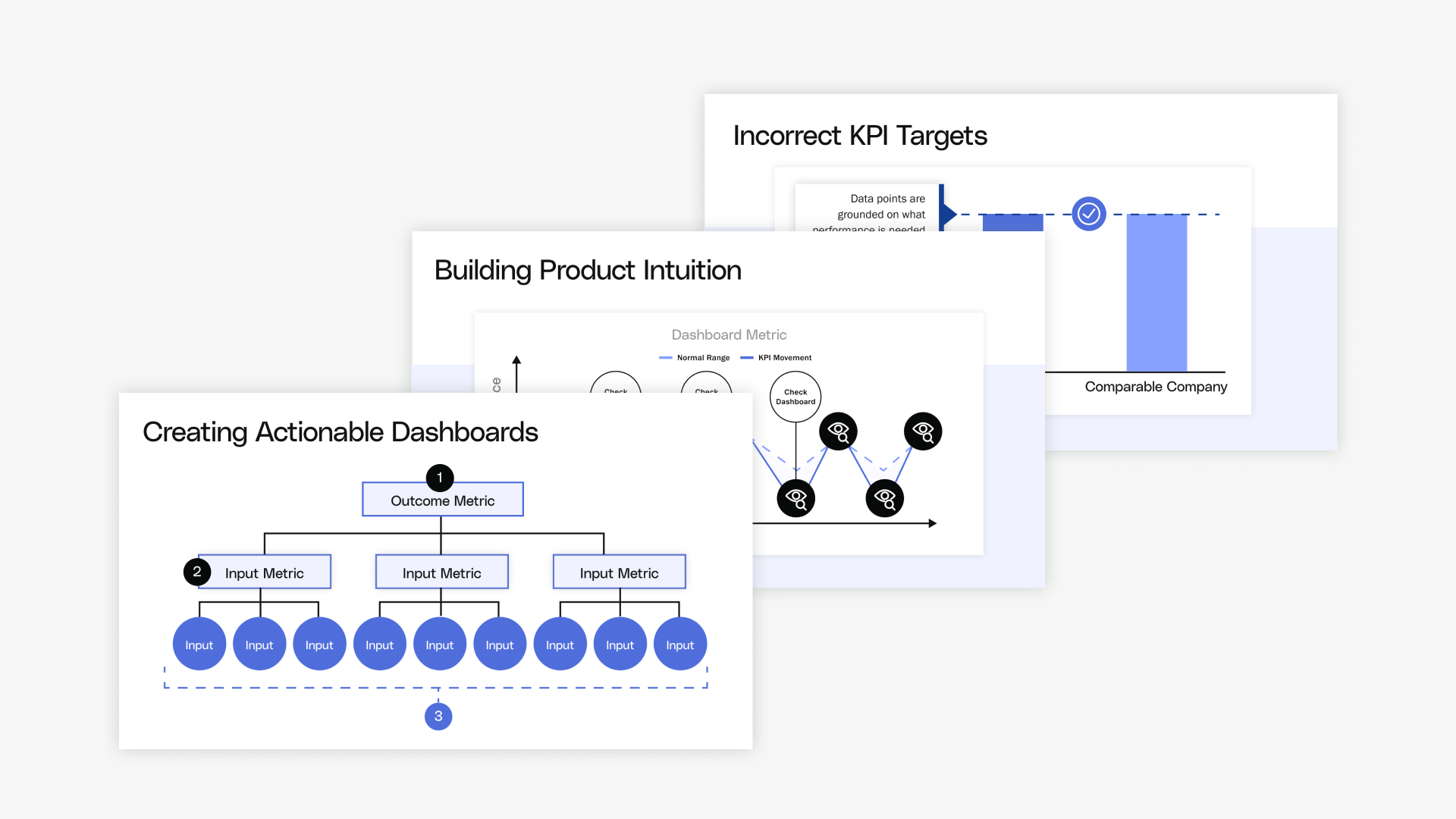Switch to the Incorrect KPI Targets slide
This screenshot has height=819, width=1456.
[860, 136]
